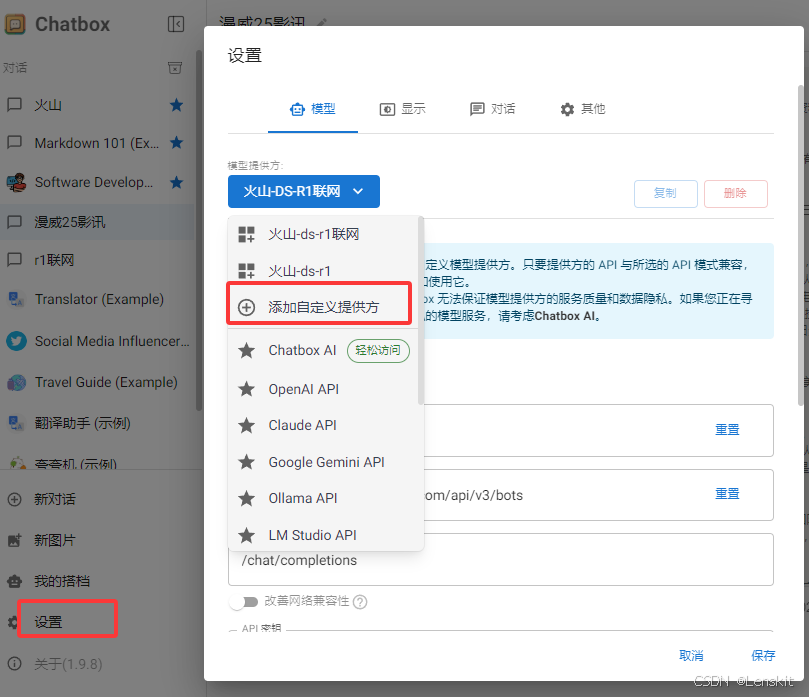This screenshot has height=697, width=809.
Task: Open the 火山-DS-R1联网 provider dropdown
Action: click(303, 191)
